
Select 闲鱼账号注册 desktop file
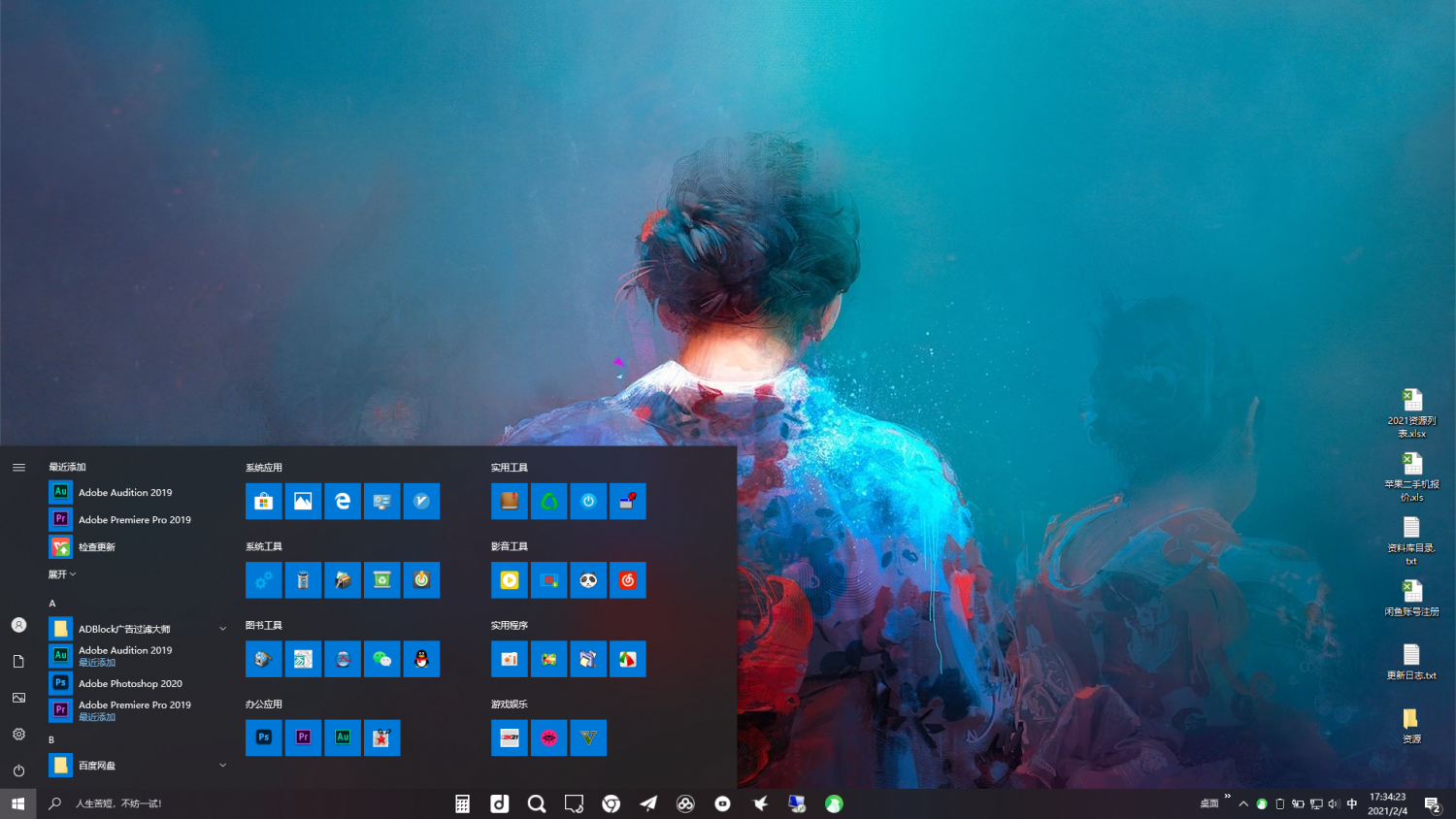point(1411,599)
